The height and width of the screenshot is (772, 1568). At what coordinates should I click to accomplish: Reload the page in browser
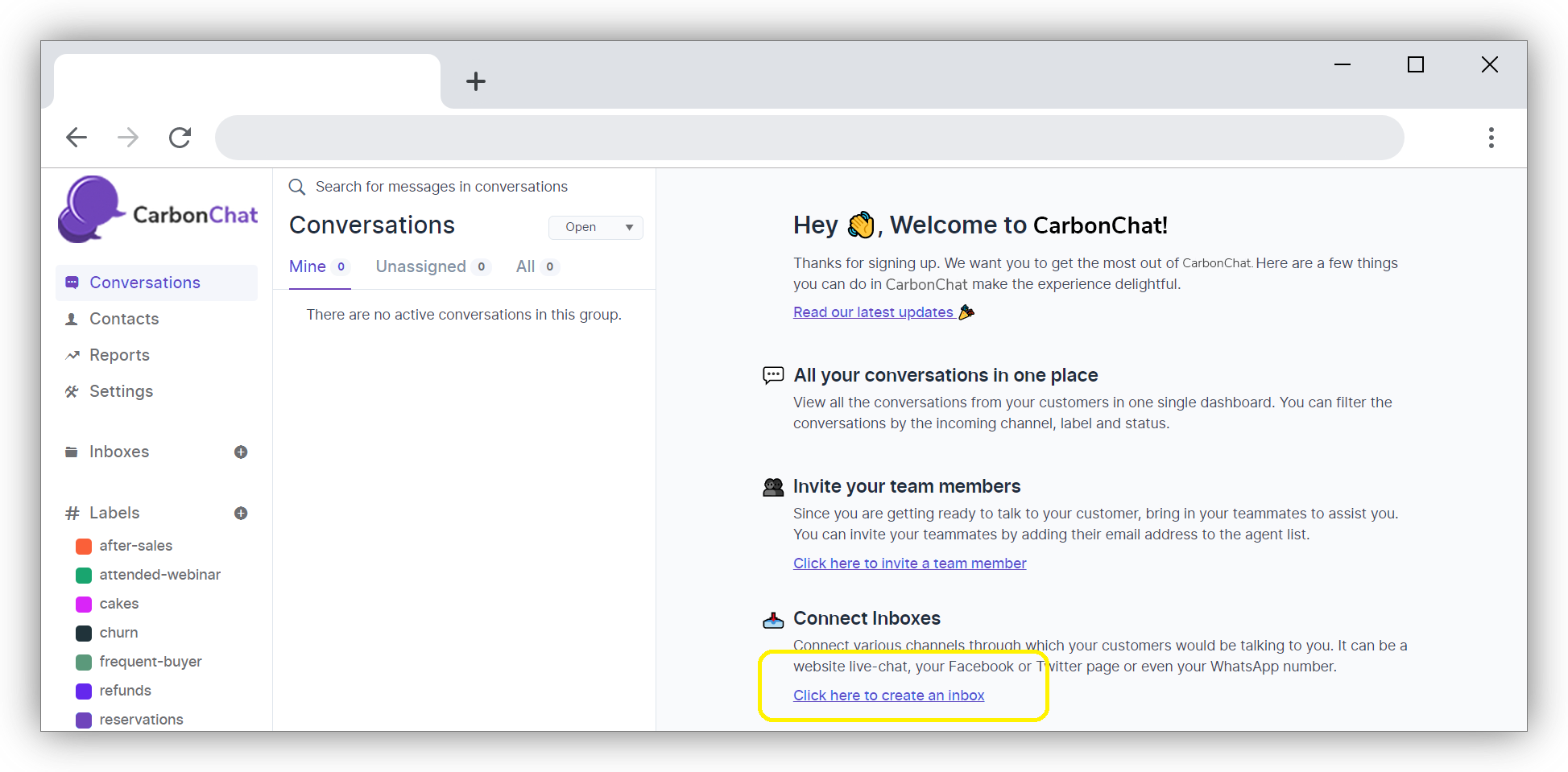coord(180,138)
